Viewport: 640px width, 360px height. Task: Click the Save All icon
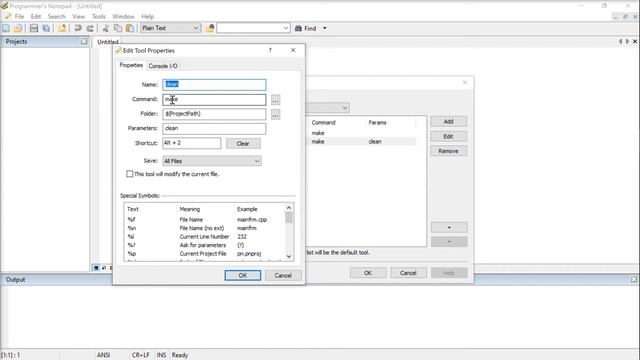click(x=46, y=28)
